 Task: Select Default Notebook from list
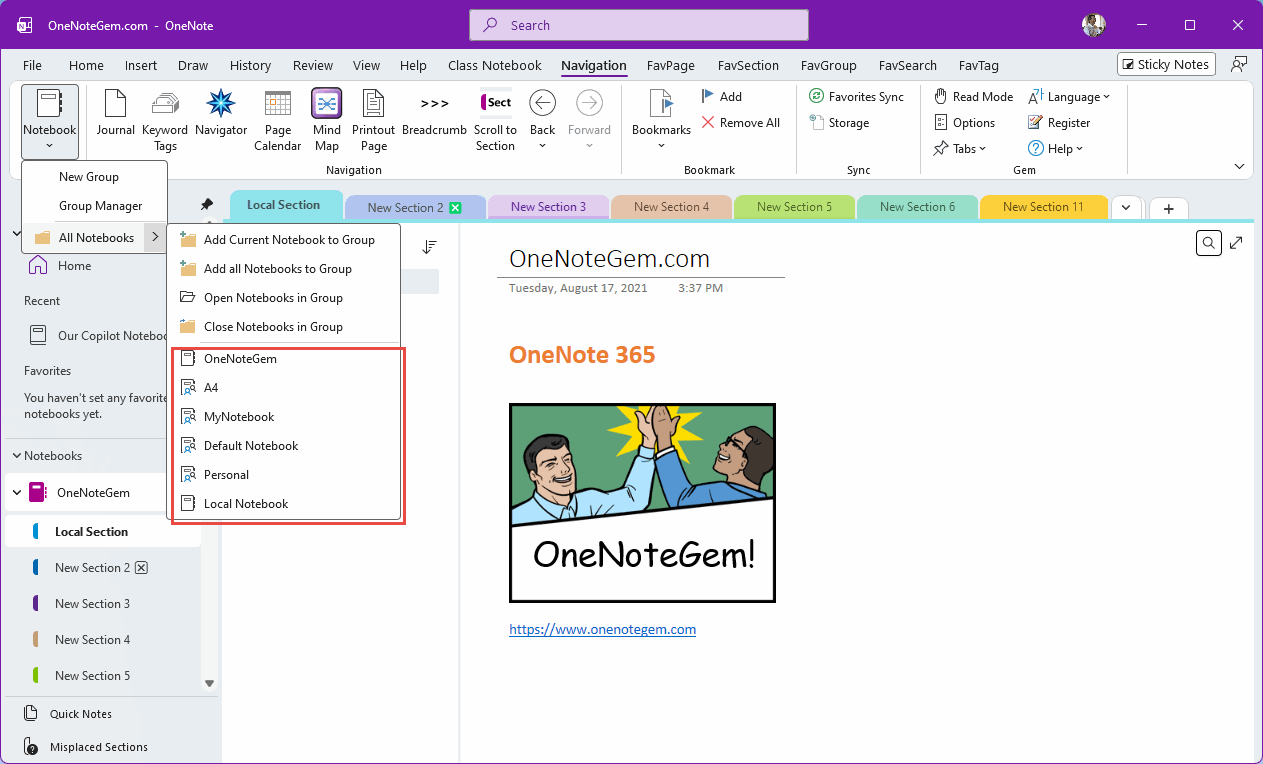click(x=285, y=446)
